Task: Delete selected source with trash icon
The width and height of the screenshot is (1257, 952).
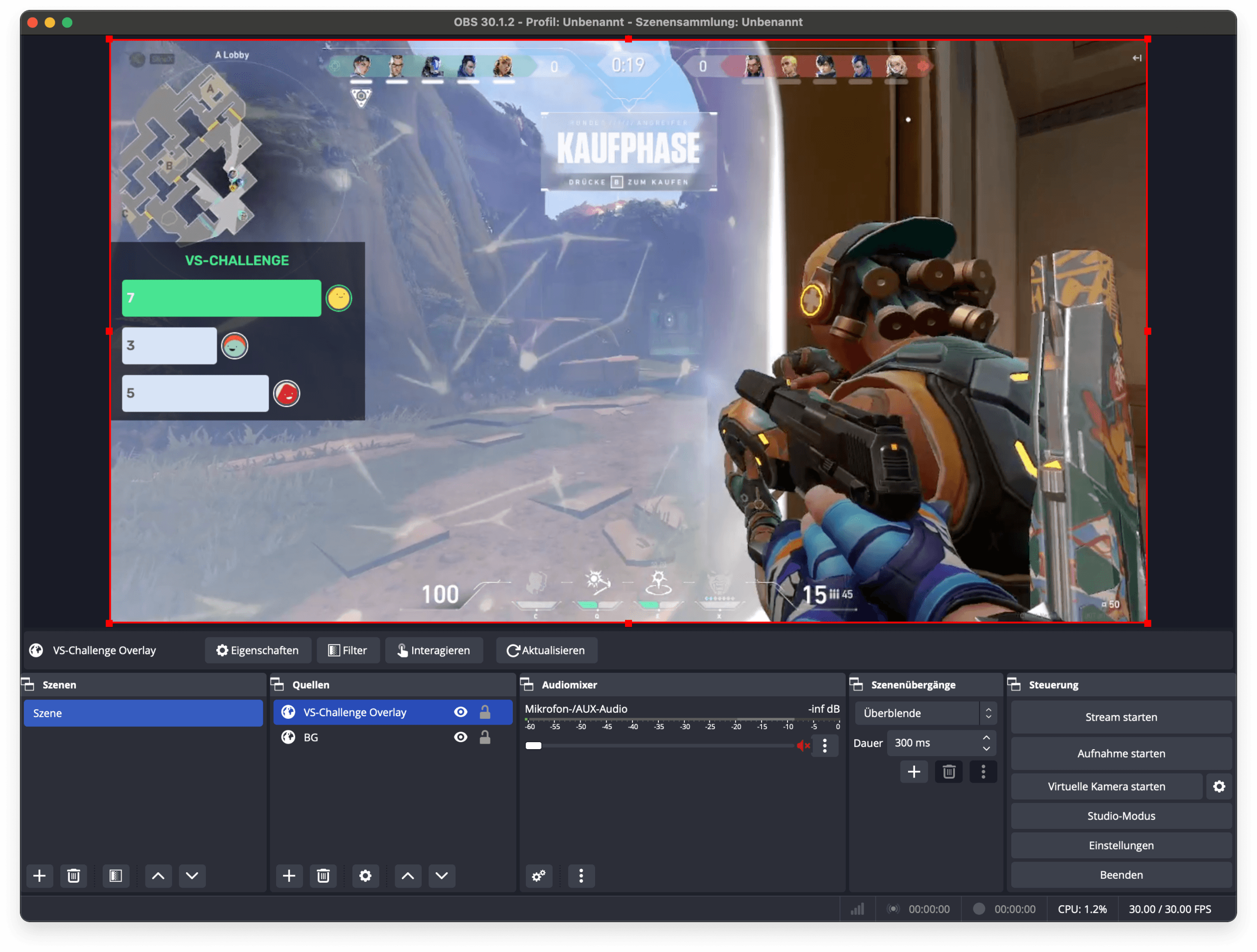Action: pos(323,876)
